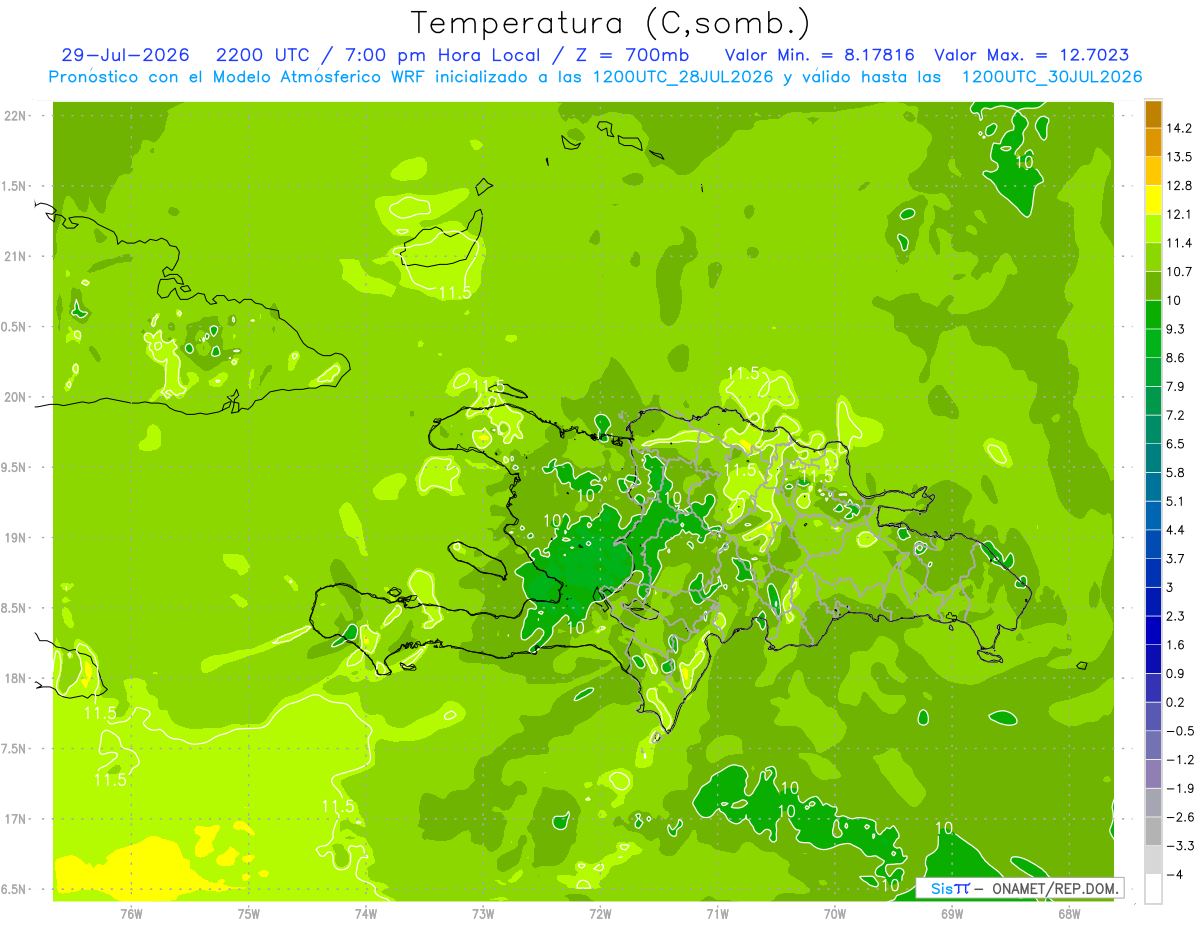Viewport: 1200px width, 927px height.
Task: Click the '74W' longitude axis label
Action: [x=366, y=914]
